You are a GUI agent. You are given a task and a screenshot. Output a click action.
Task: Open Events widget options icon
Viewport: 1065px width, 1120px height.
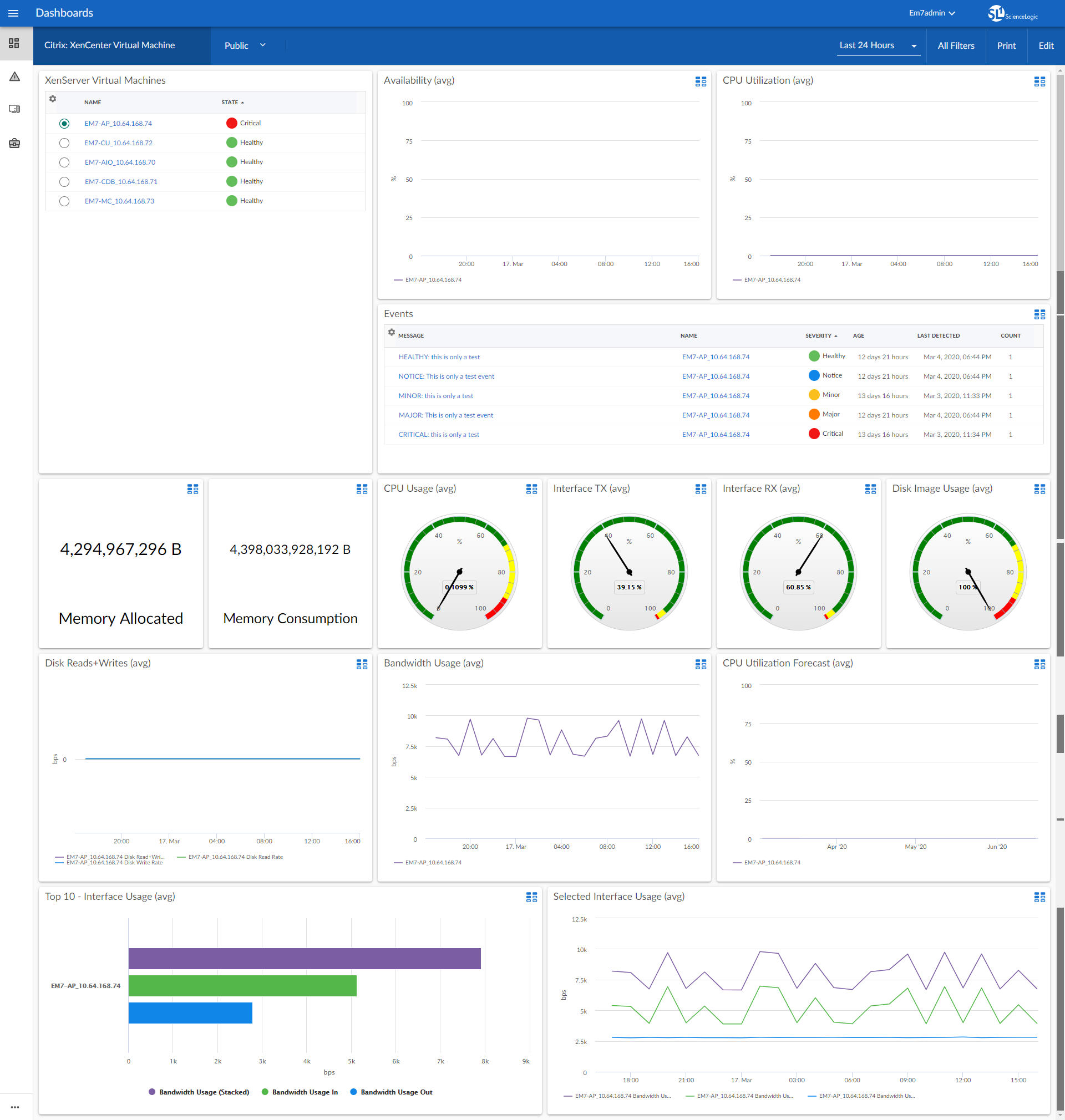point(1039,314)
